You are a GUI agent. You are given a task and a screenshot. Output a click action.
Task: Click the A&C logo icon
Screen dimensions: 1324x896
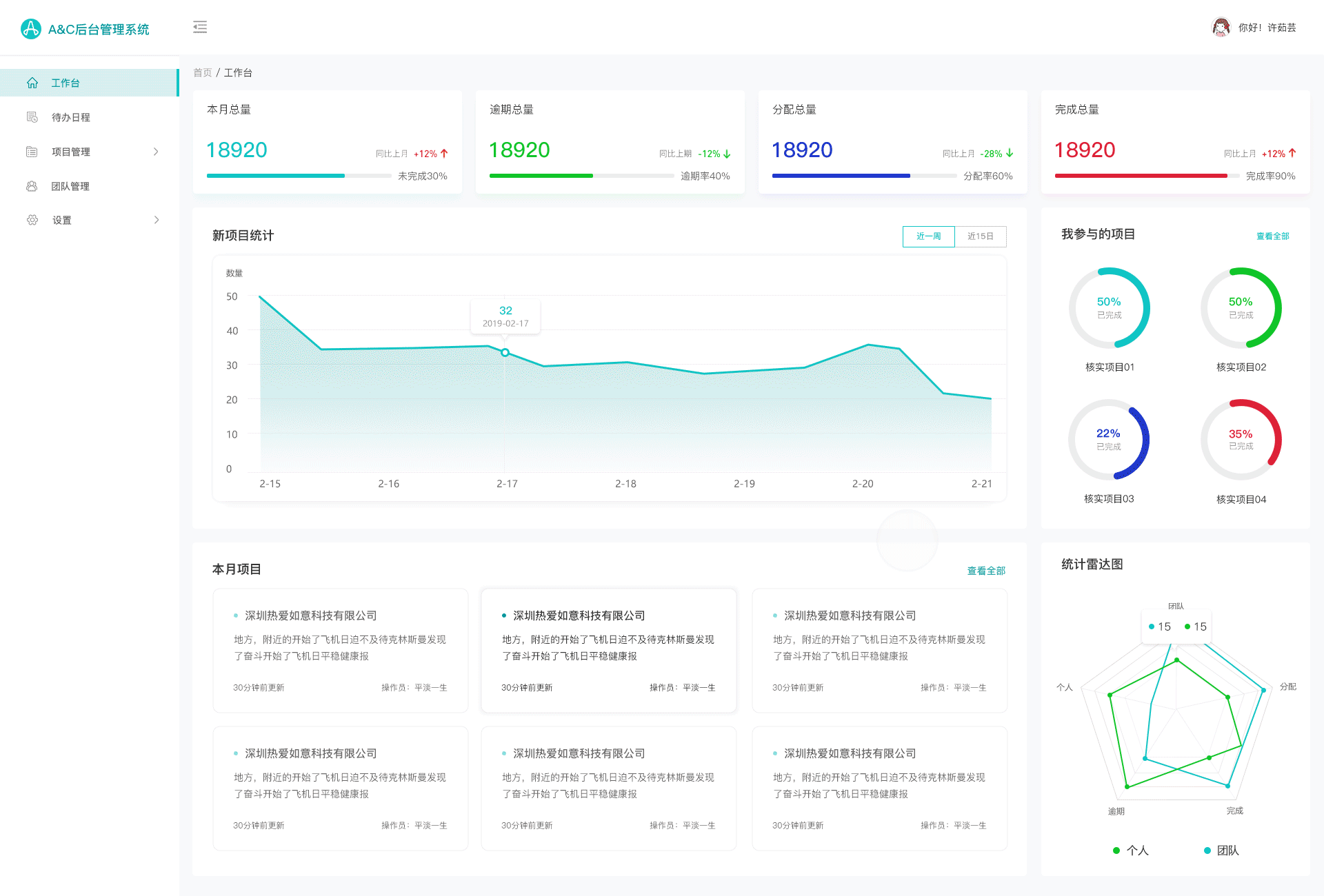31,29
